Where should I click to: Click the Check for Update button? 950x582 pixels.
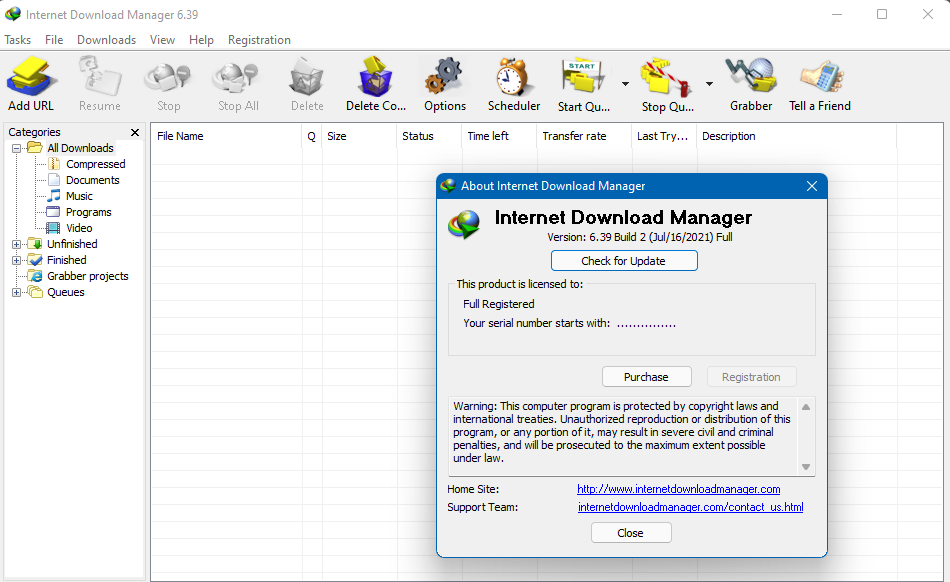624,261
